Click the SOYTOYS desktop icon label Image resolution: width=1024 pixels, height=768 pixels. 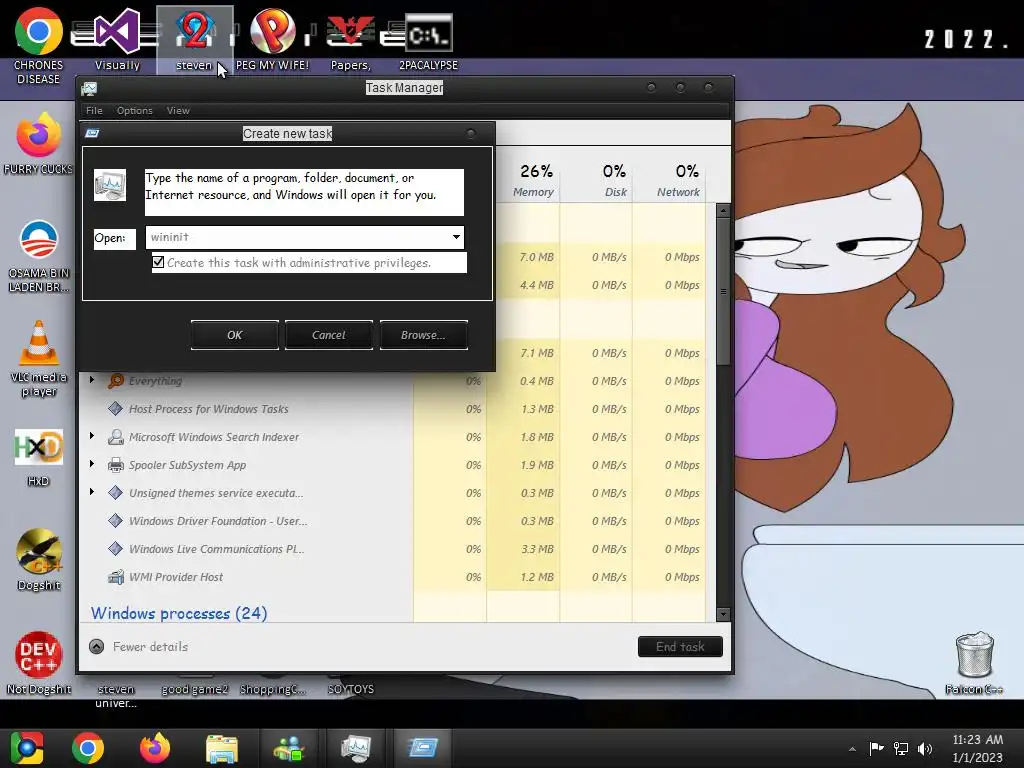(x=351, y=689)
